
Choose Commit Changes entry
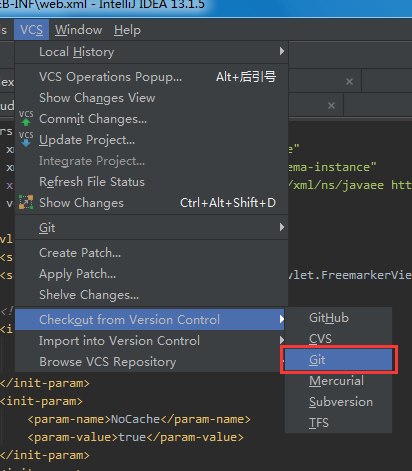pyautogui.click(x=151, y=119)
